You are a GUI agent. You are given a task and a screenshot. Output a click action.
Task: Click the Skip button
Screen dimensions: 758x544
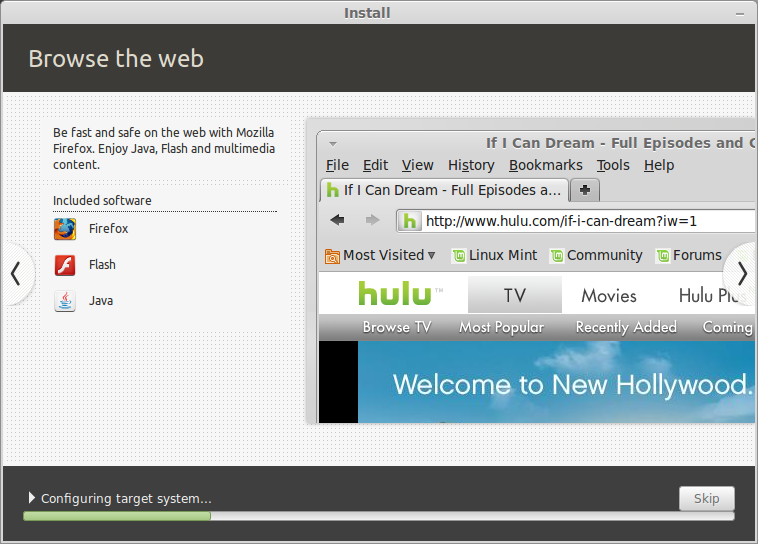(707, 499)
